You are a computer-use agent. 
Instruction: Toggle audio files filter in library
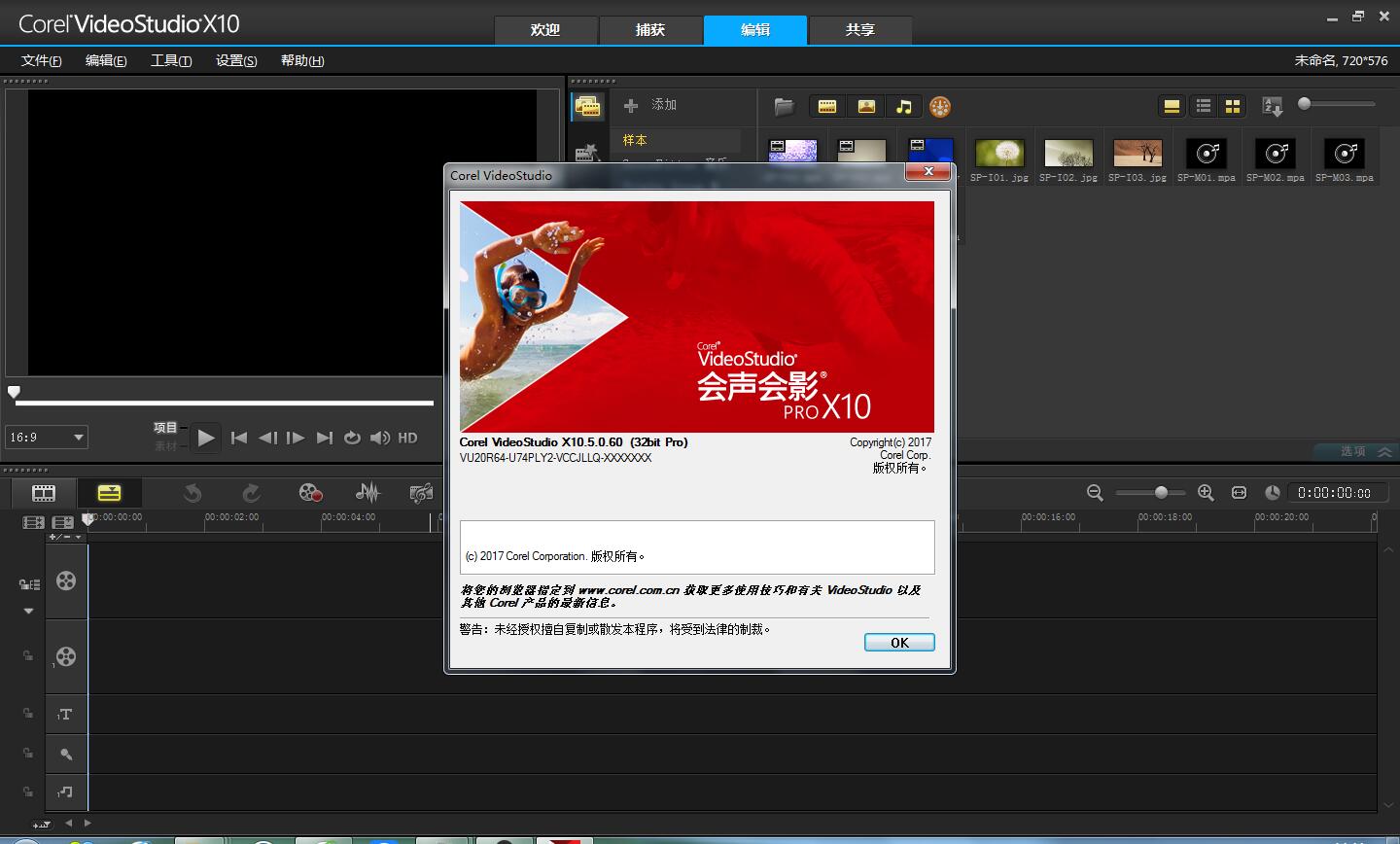[904, 106]
